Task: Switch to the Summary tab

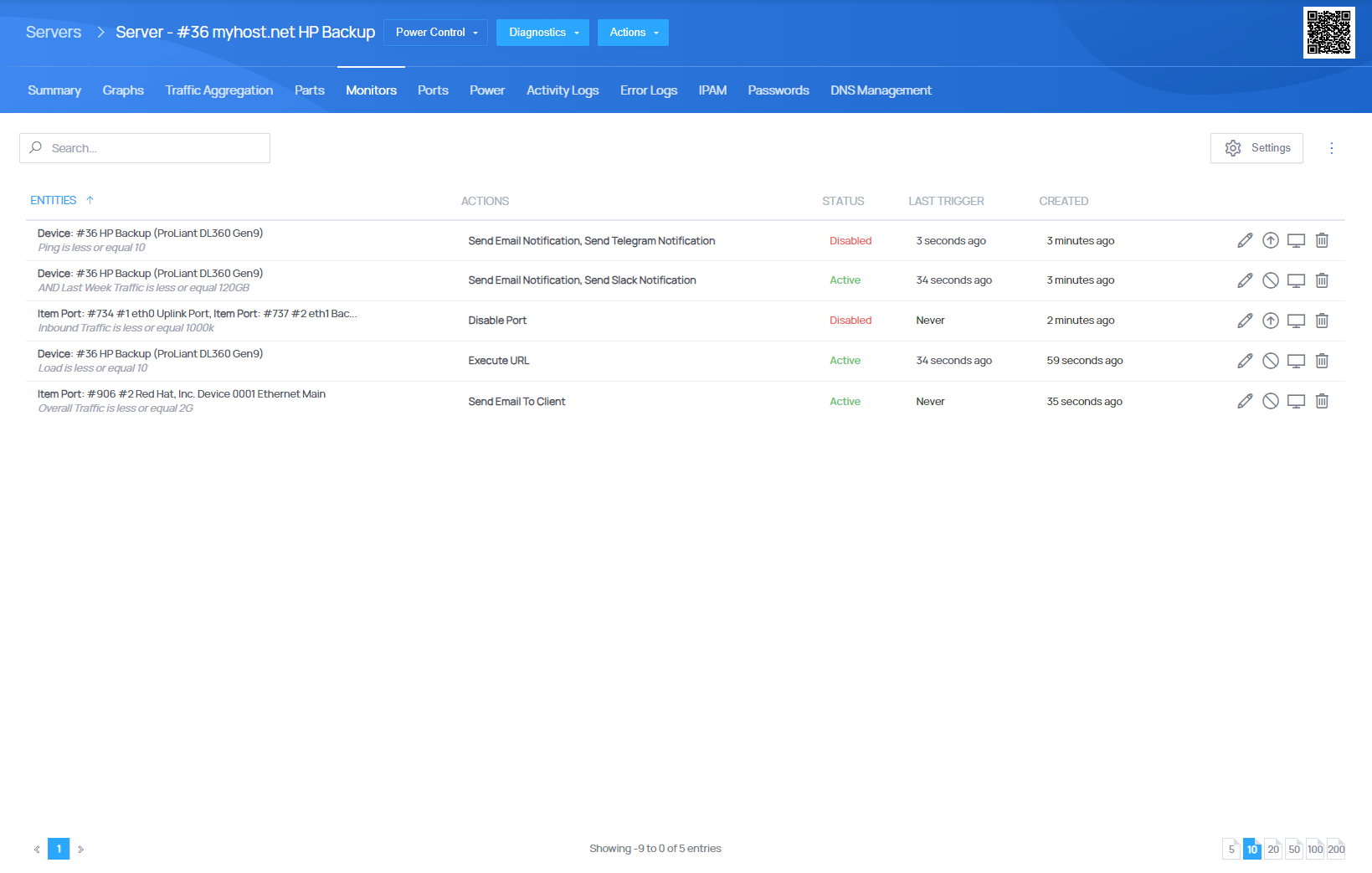Action: pos(54,90)
